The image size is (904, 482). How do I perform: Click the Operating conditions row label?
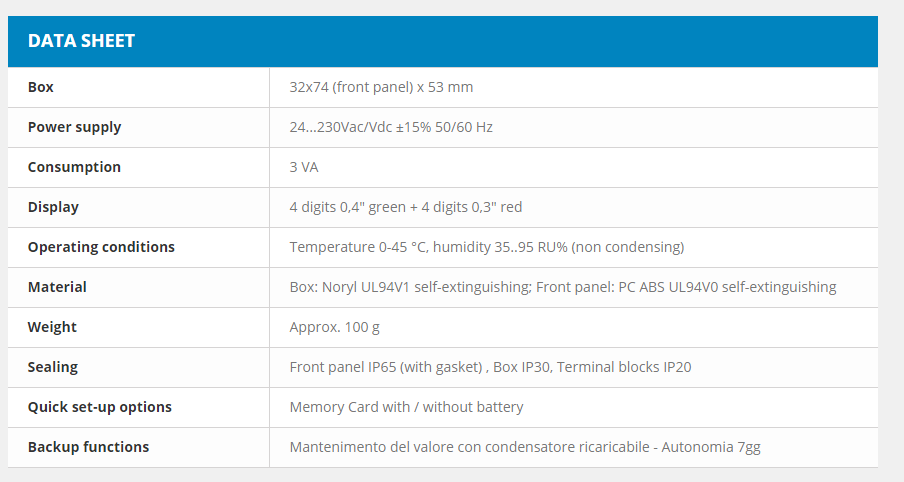tap(101, 247)
